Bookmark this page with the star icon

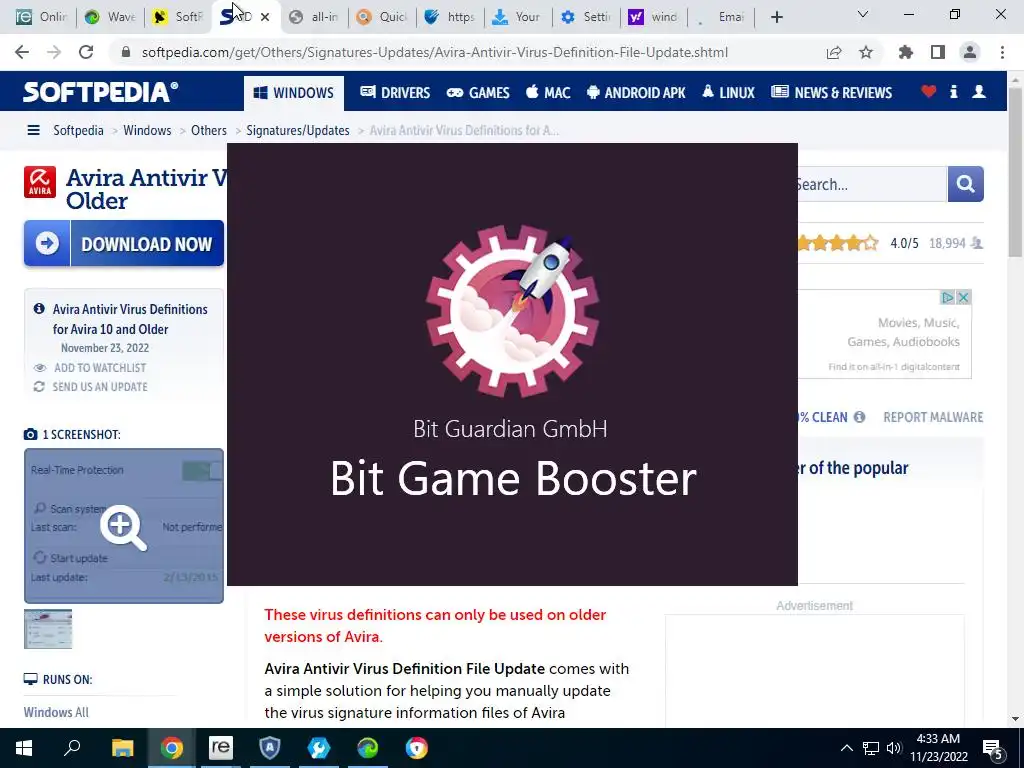click(x=866, y=52)
